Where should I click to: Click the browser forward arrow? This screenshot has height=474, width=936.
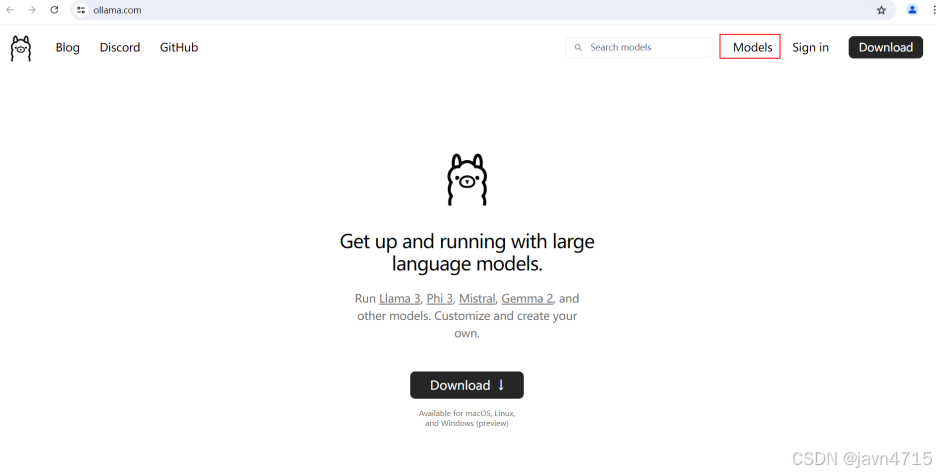coord(32,10)
